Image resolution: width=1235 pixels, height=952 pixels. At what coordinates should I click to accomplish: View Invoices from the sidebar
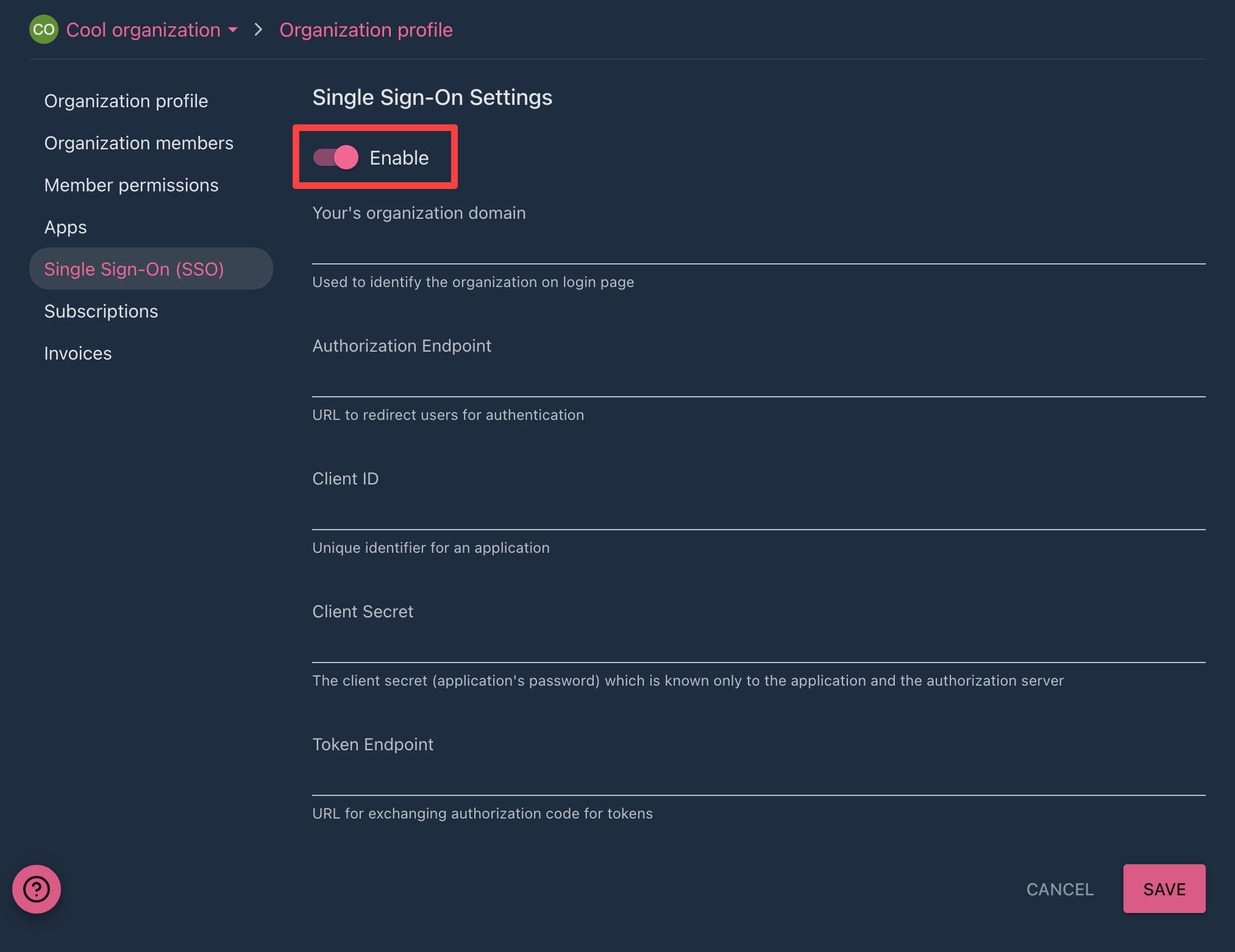77,353
